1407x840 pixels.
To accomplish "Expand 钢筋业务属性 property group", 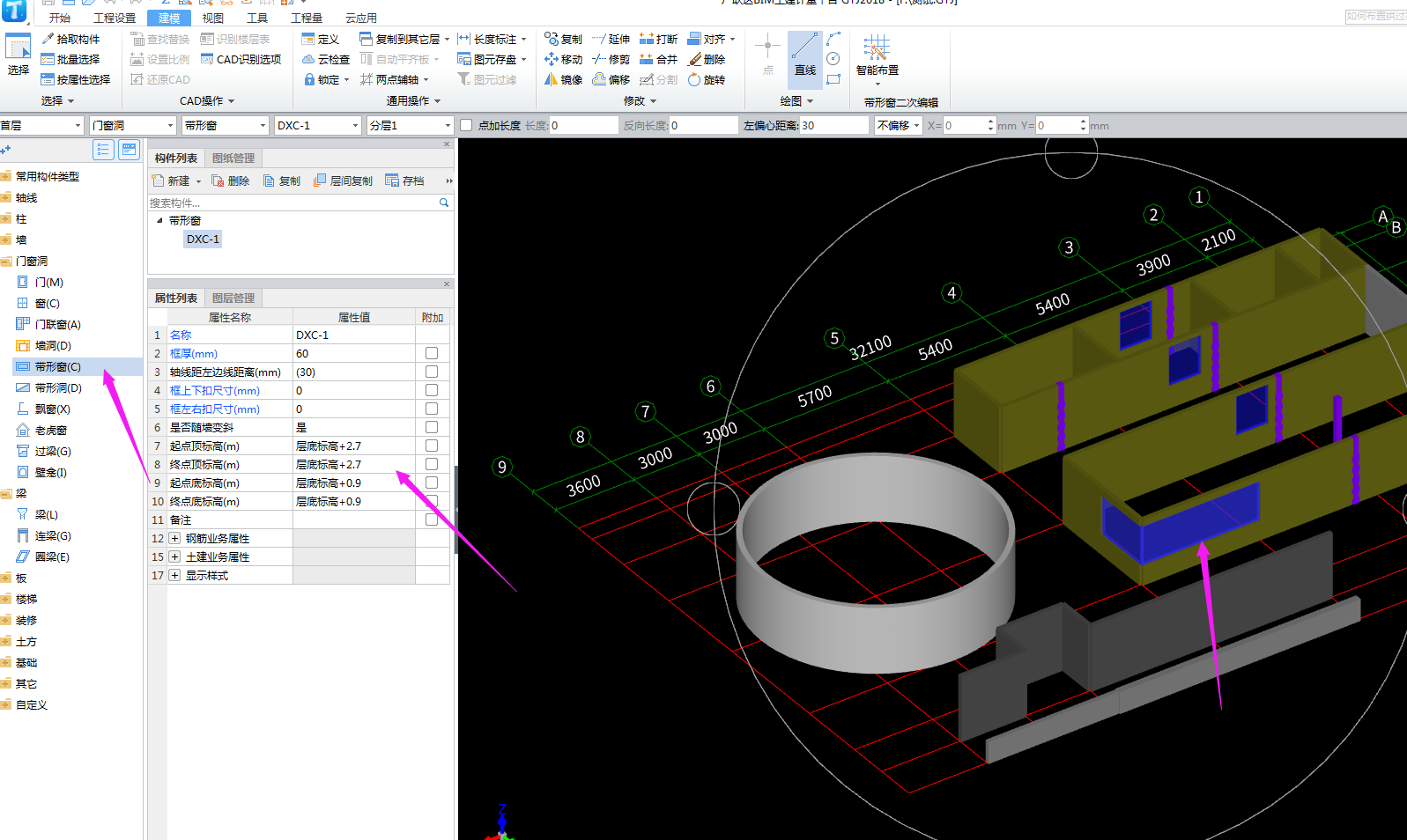I will coord(174,538).
